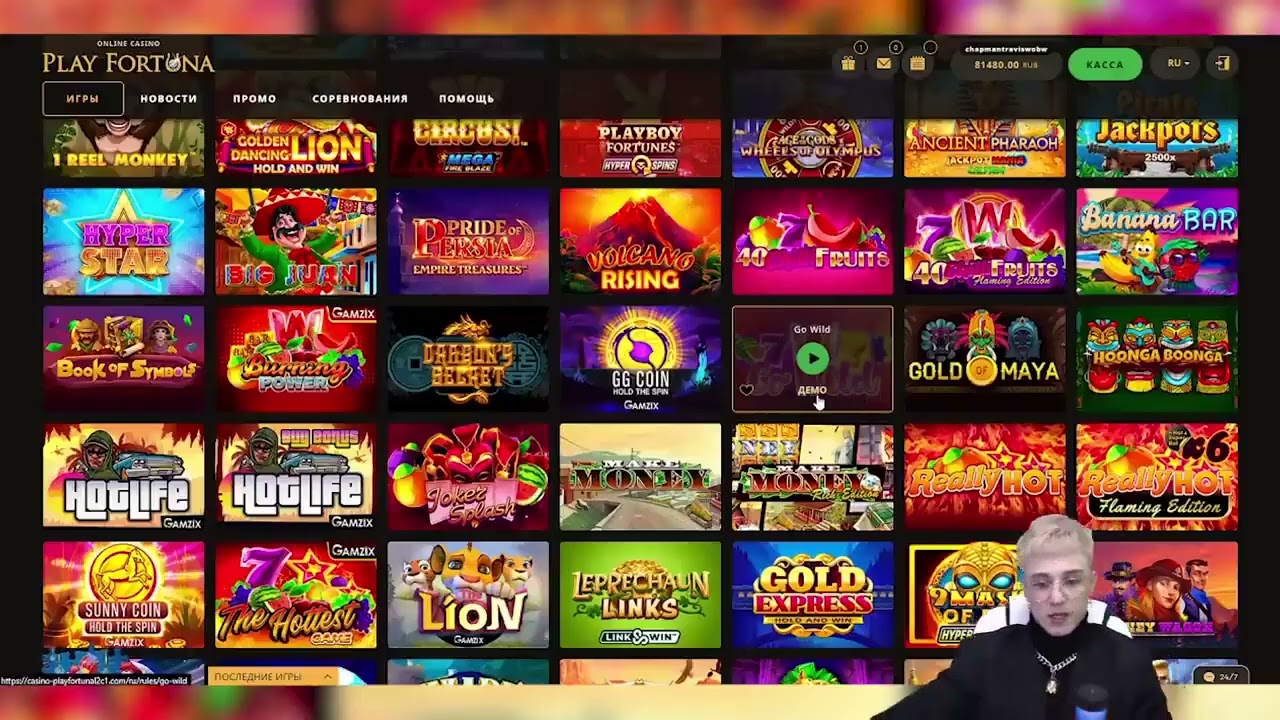
Task: Open the envelope messages icon
Action: (x=884, y=64)
